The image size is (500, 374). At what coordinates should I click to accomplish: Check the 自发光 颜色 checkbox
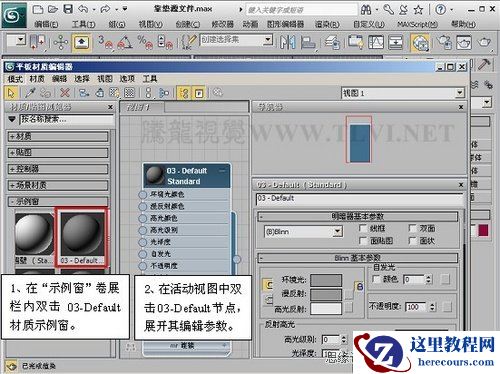tap(376, 279)
